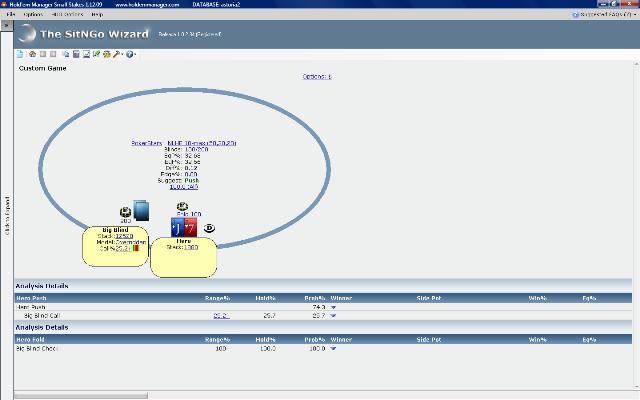The image size is (640, 400).
Task: Click the Custom Game title text
Action: 42,68
